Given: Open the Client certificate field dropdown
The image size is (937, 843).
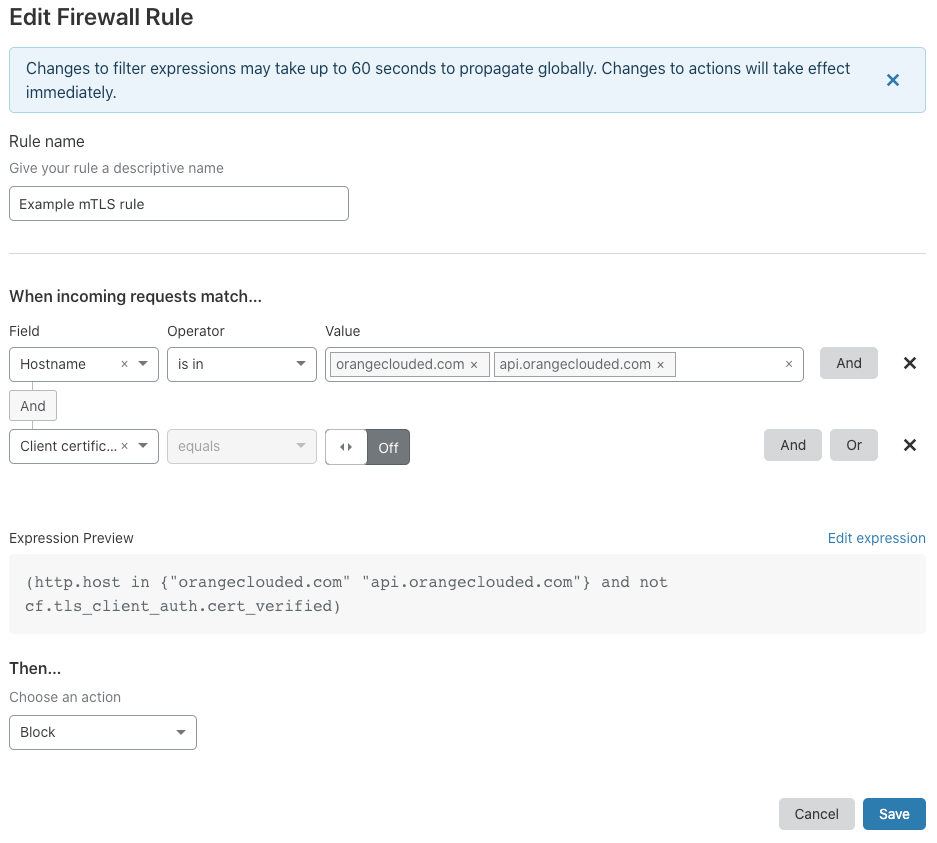Looking at the screenshot, I should coord(143,446).
